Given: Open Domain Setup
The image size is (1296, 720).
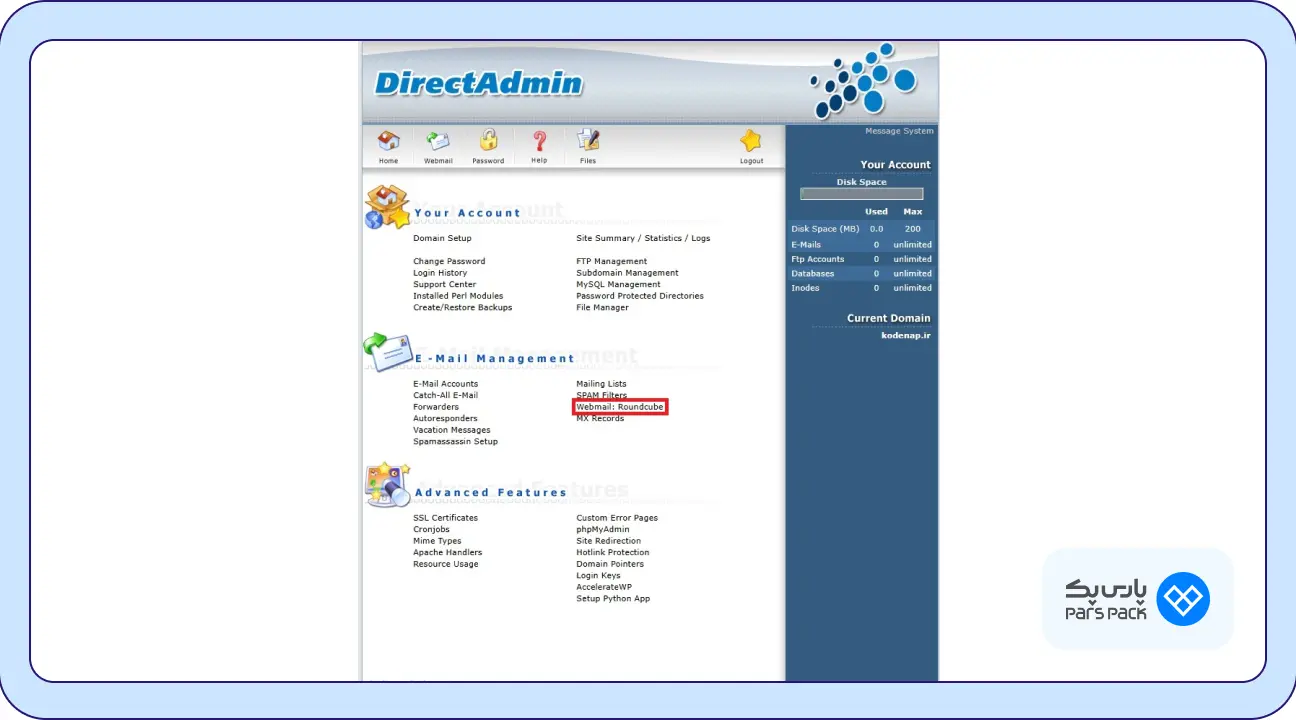Looking at the screenshot, I should pyautogui.click(x=442, y=238).
